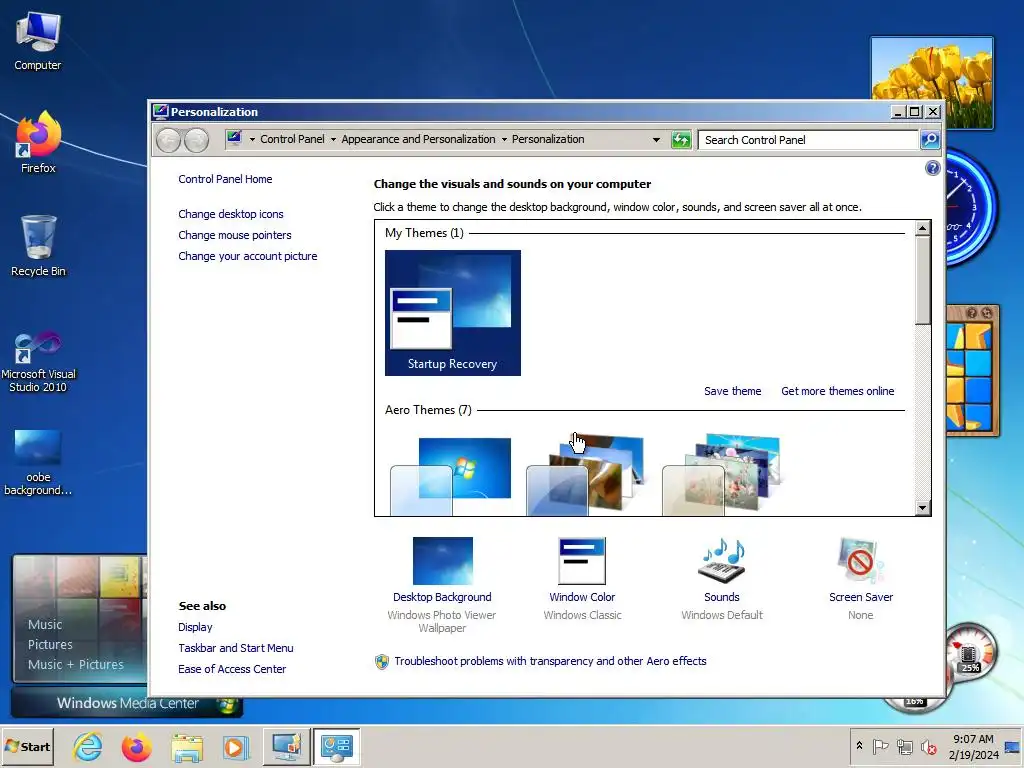Click the muted volume tray icon
This screenshot has height=768, width=1024.
(928, 746)
